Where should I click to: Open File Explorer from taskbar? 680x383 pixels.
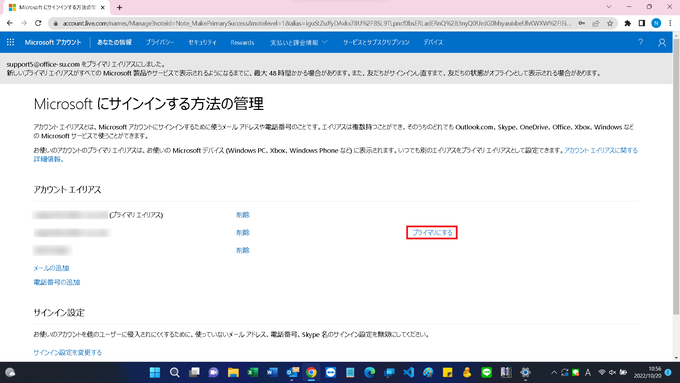point(233,372)
